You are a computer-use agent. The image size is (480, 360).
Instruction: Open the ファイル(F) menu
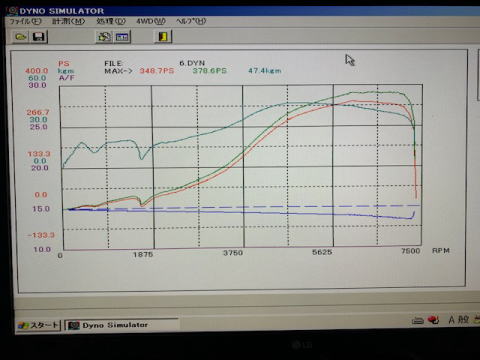[25, 22]
